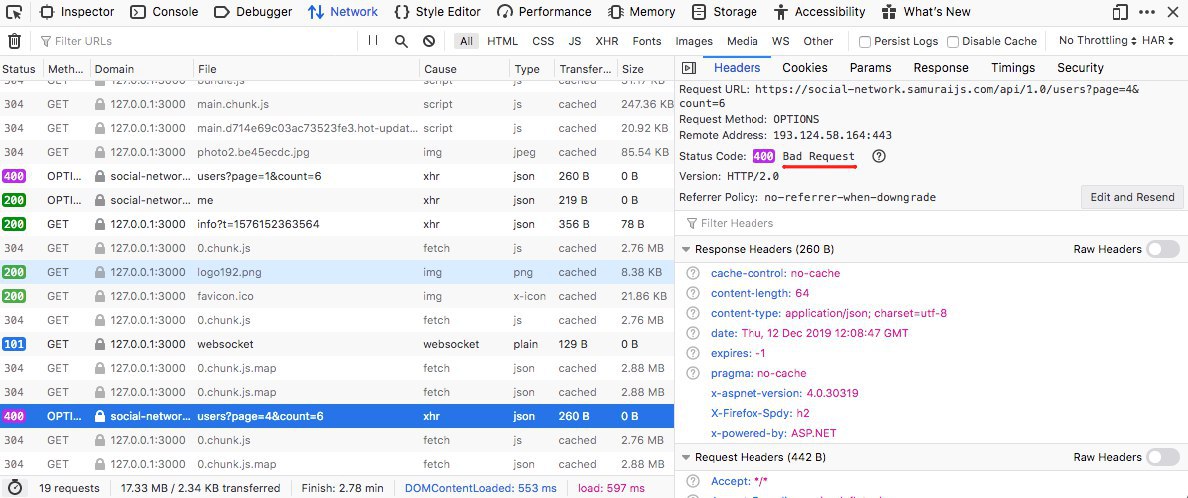This screenshot has height=498, width=1188.
Task: Pause network recording
Action: [x=373, y=41]
